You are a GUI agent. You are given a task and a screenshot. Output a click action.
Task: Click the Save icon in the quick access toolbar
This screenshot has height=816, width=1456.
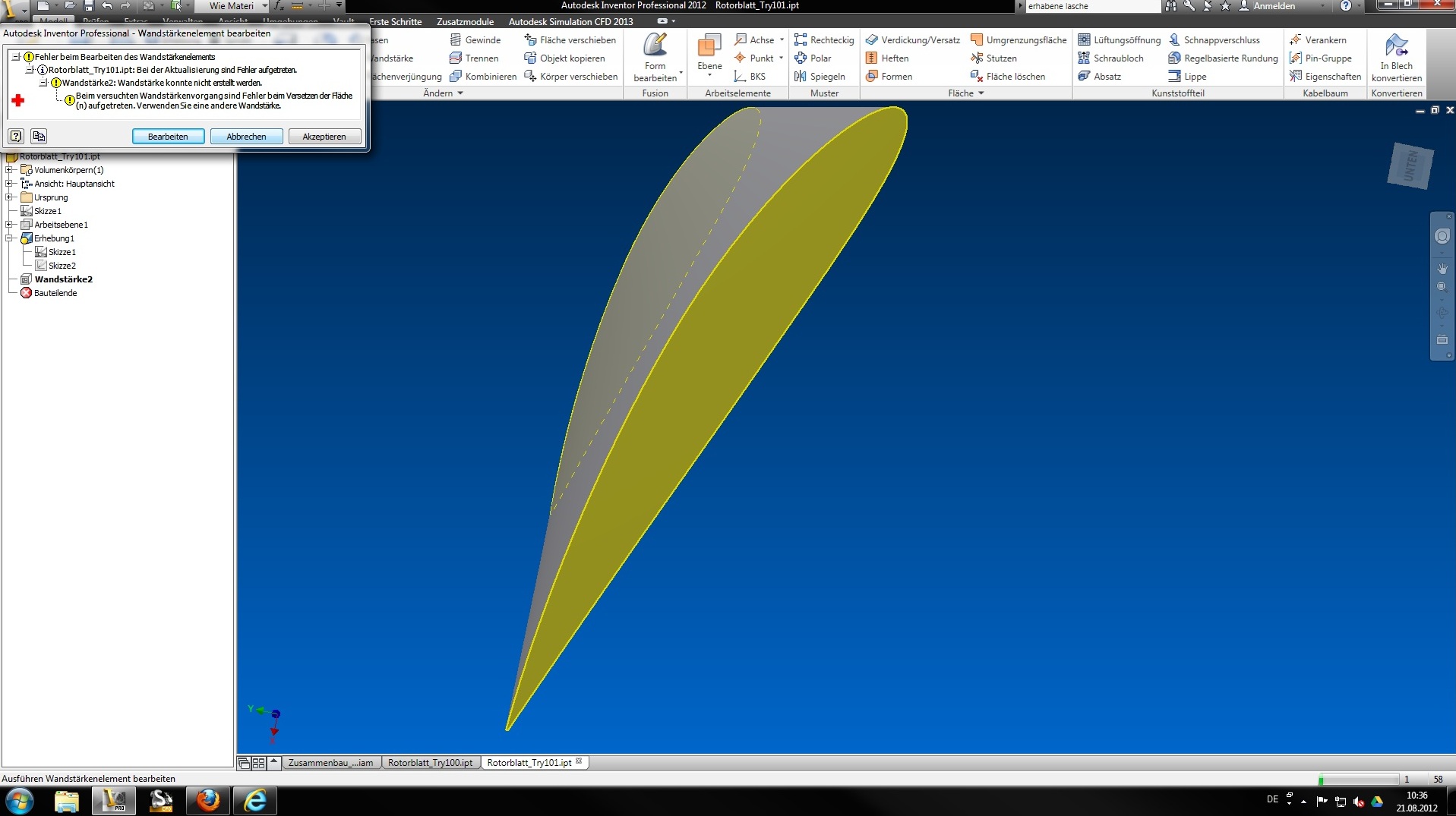(88, 5)
